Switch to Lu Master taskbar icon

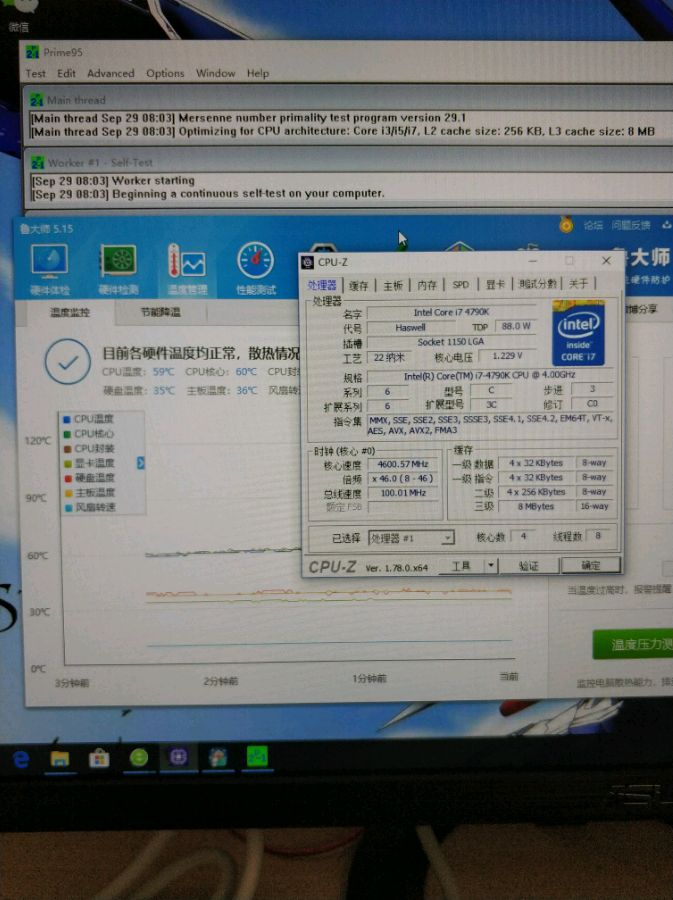click(x=218, y=758)
